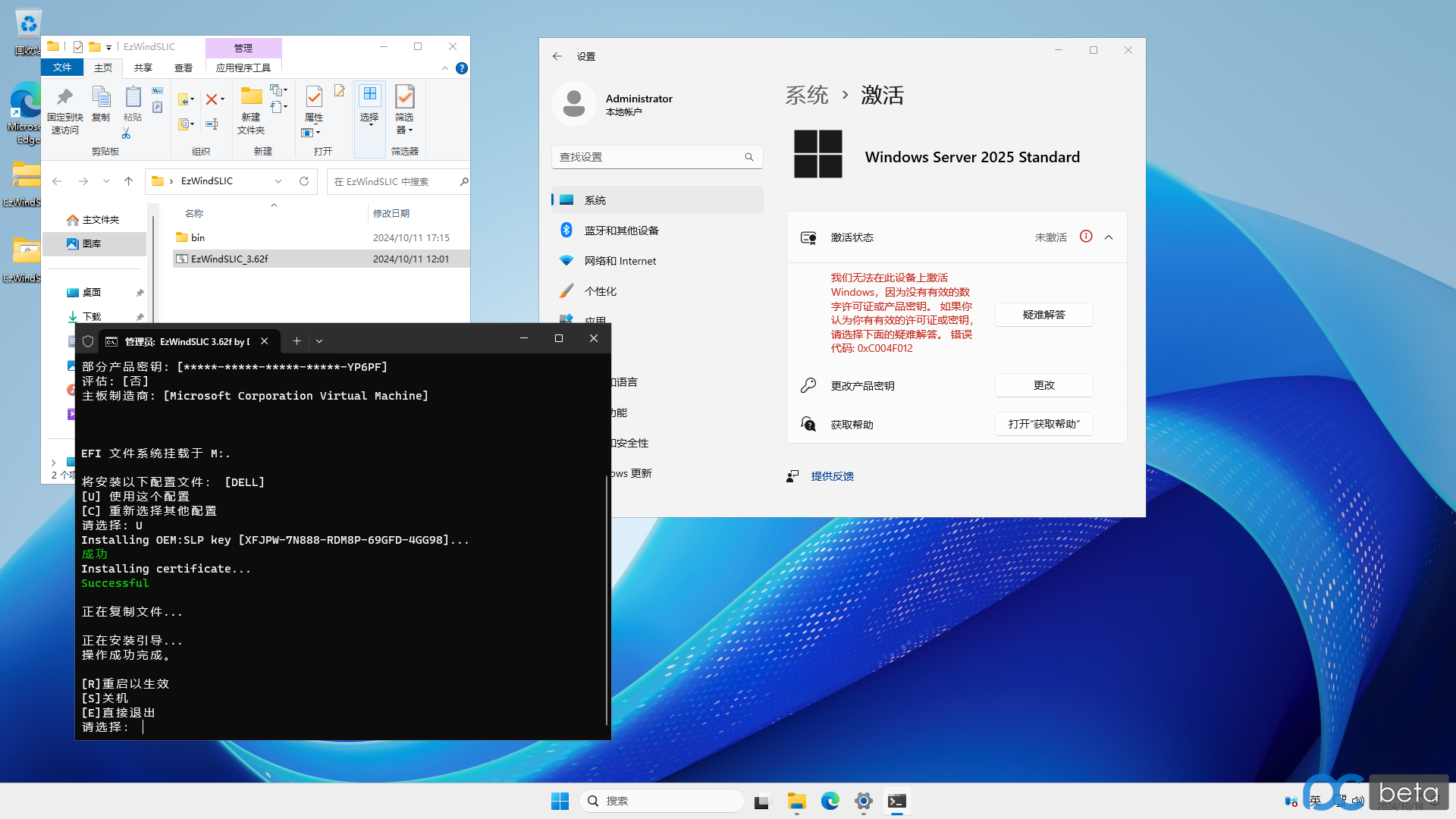The width and height of the screenshot is (1456, 819).
Task: Switch to the 应用程序工具 ribbon tab
Action: pos(243,67)
